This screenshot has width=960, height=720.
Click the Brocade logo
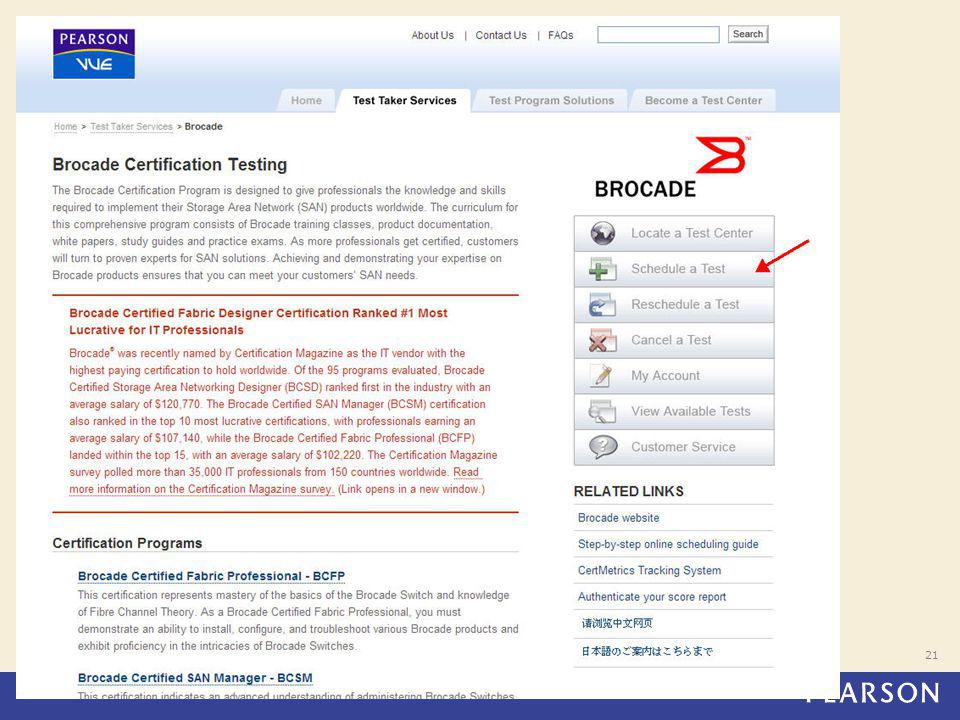point(672,167)
